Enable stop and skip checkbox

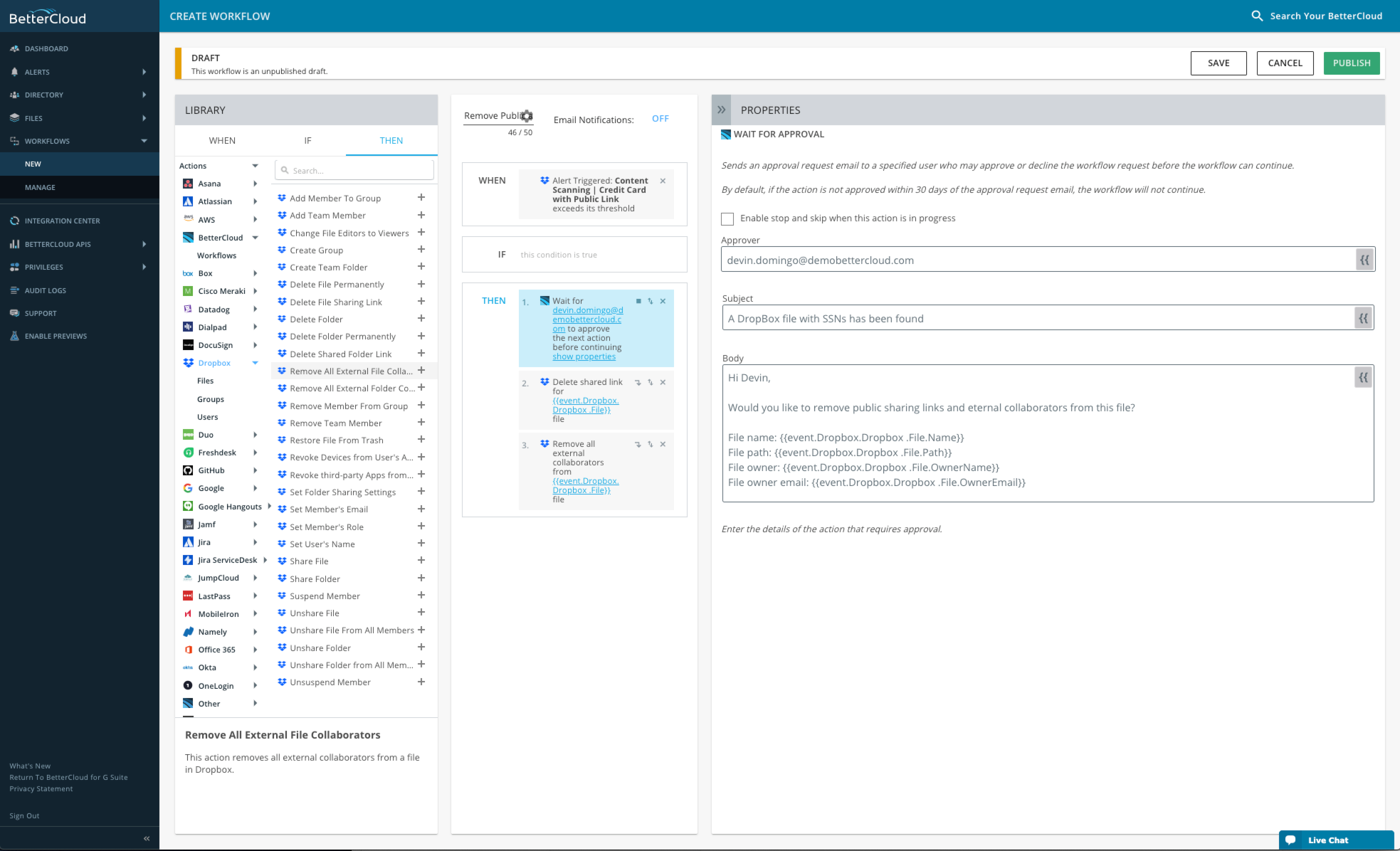pos(727,219)
